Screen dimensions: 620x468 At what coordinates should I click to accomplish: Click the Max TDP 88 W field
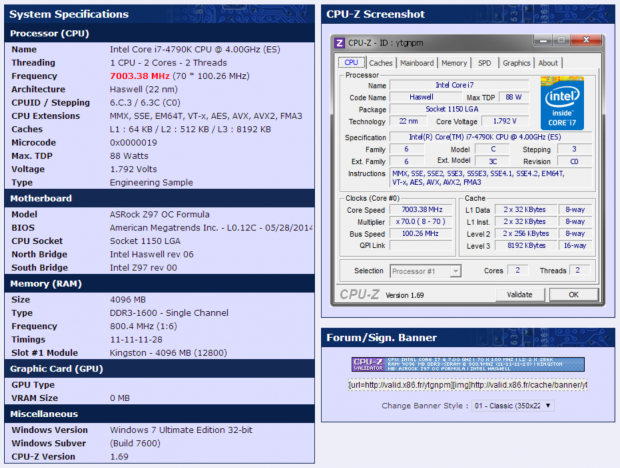coord(513,97)
